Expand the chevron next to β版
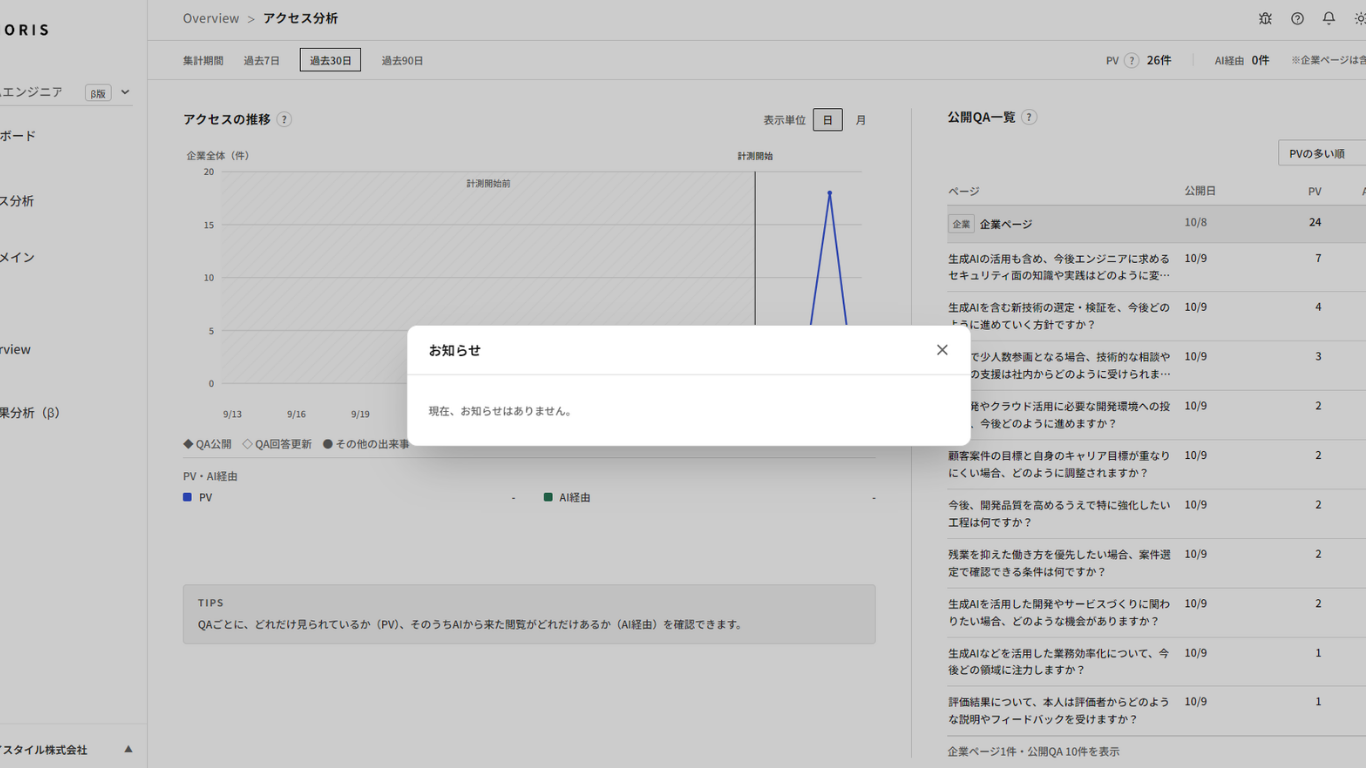The height and width of the screenshot is (768, 1366). tap(125, 92)
